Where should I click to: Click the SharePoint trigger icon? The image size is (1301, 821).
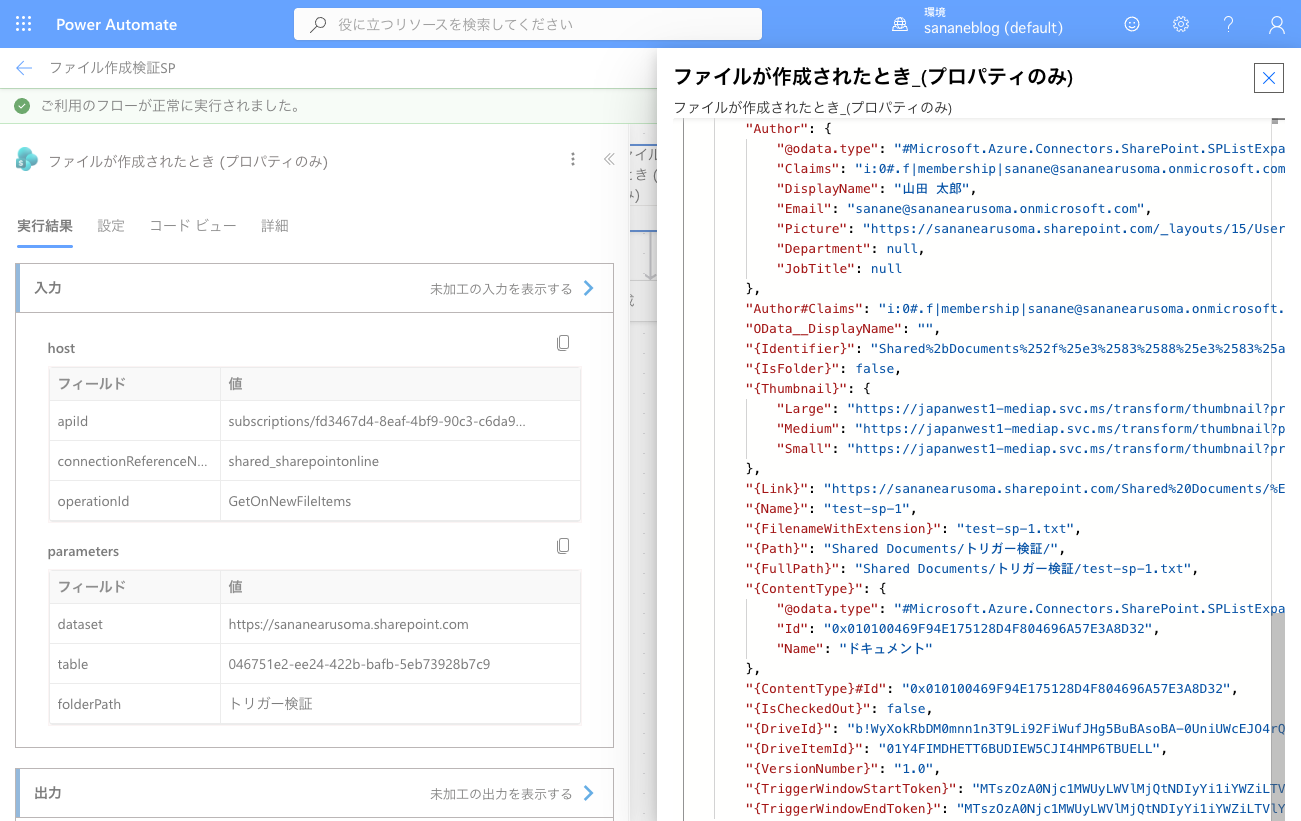[x=27, y=160]
